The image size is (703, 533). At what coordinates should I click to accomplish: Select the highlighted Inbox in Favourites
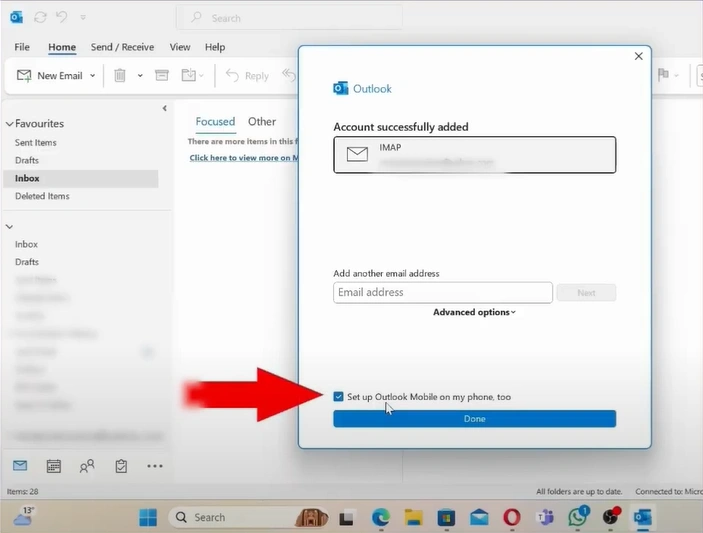click(x=81, y=178)
